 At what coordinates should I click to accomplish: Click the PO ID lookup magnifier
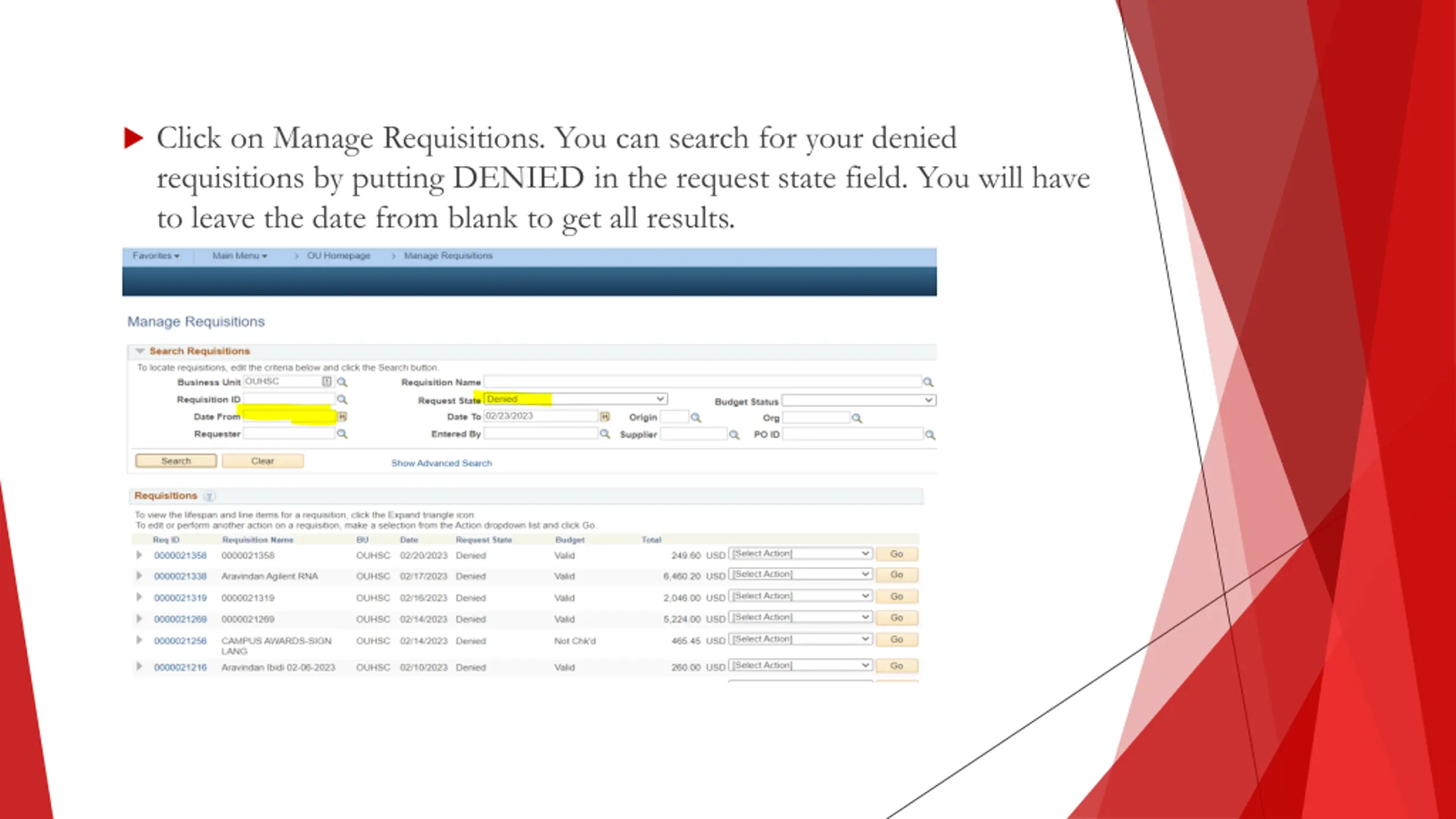coord(930,435)
